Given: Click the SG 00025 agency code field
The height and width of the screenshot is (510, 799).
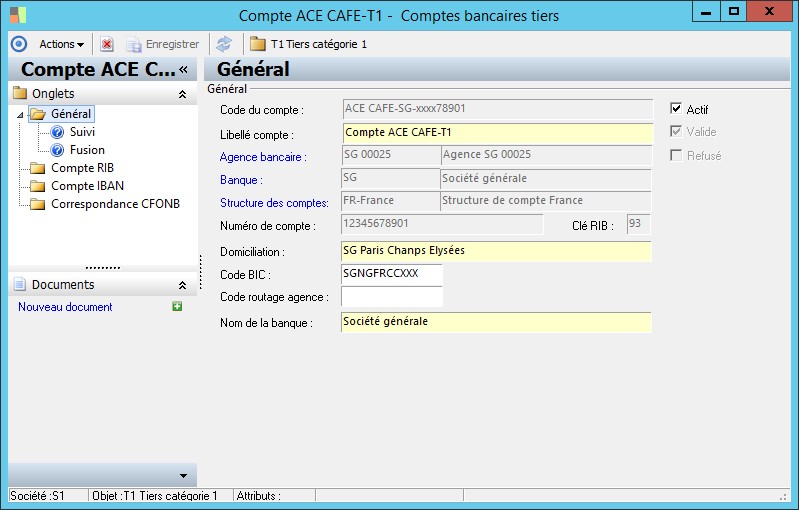Looking at the screenshot, I should 391,155.
